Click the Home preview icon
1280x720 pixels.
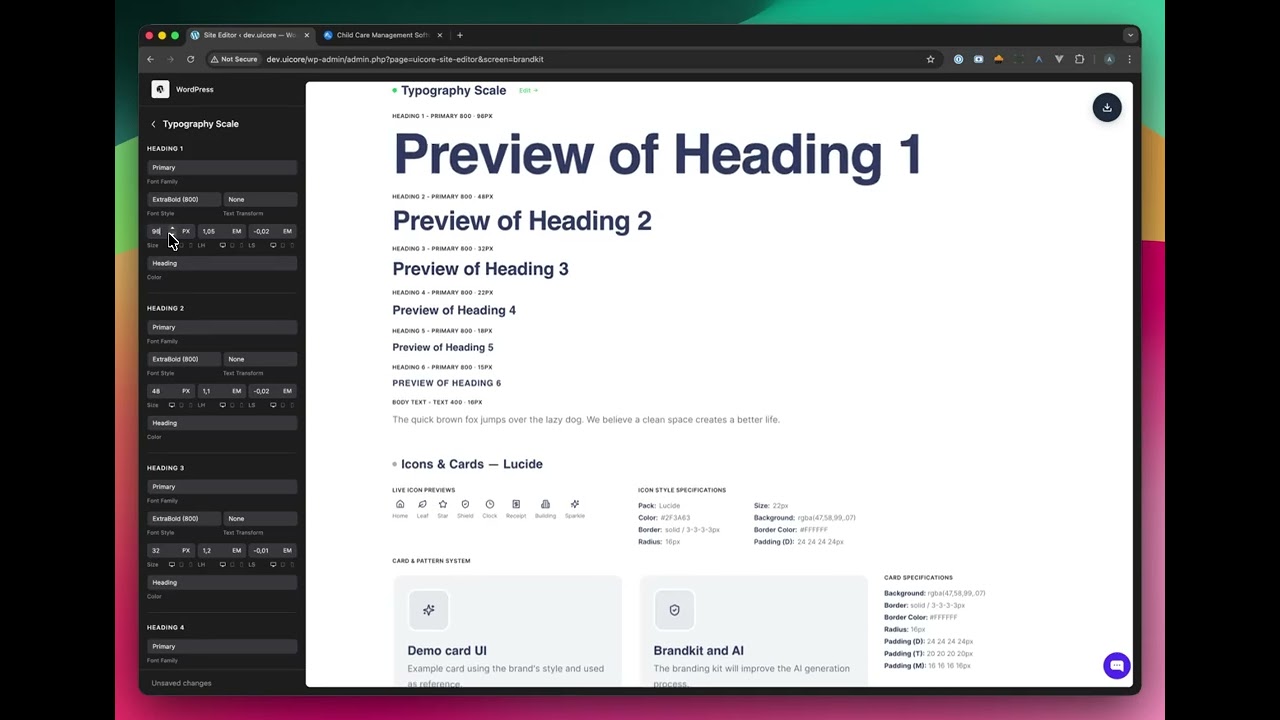400,504
